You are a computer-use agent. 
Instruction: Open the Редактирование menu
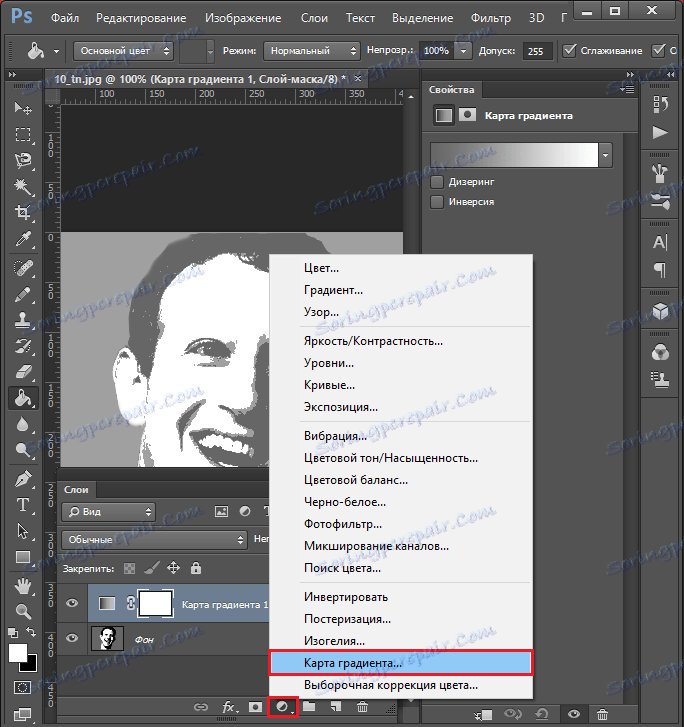coord(141,18)
